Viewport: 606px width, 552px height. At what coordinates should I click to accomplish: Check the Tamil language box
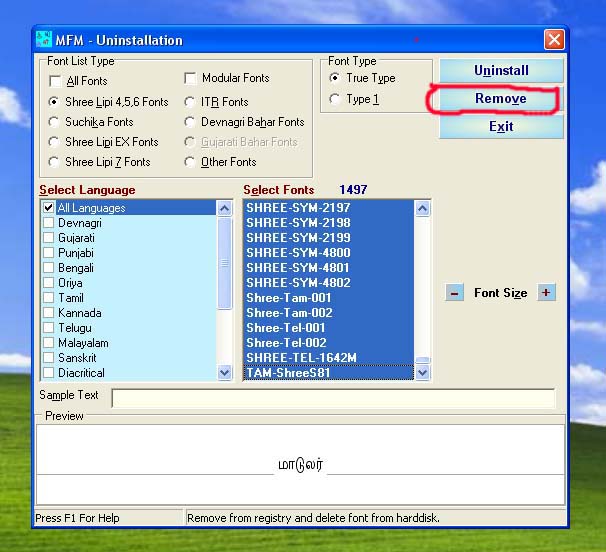click(48, 298)
